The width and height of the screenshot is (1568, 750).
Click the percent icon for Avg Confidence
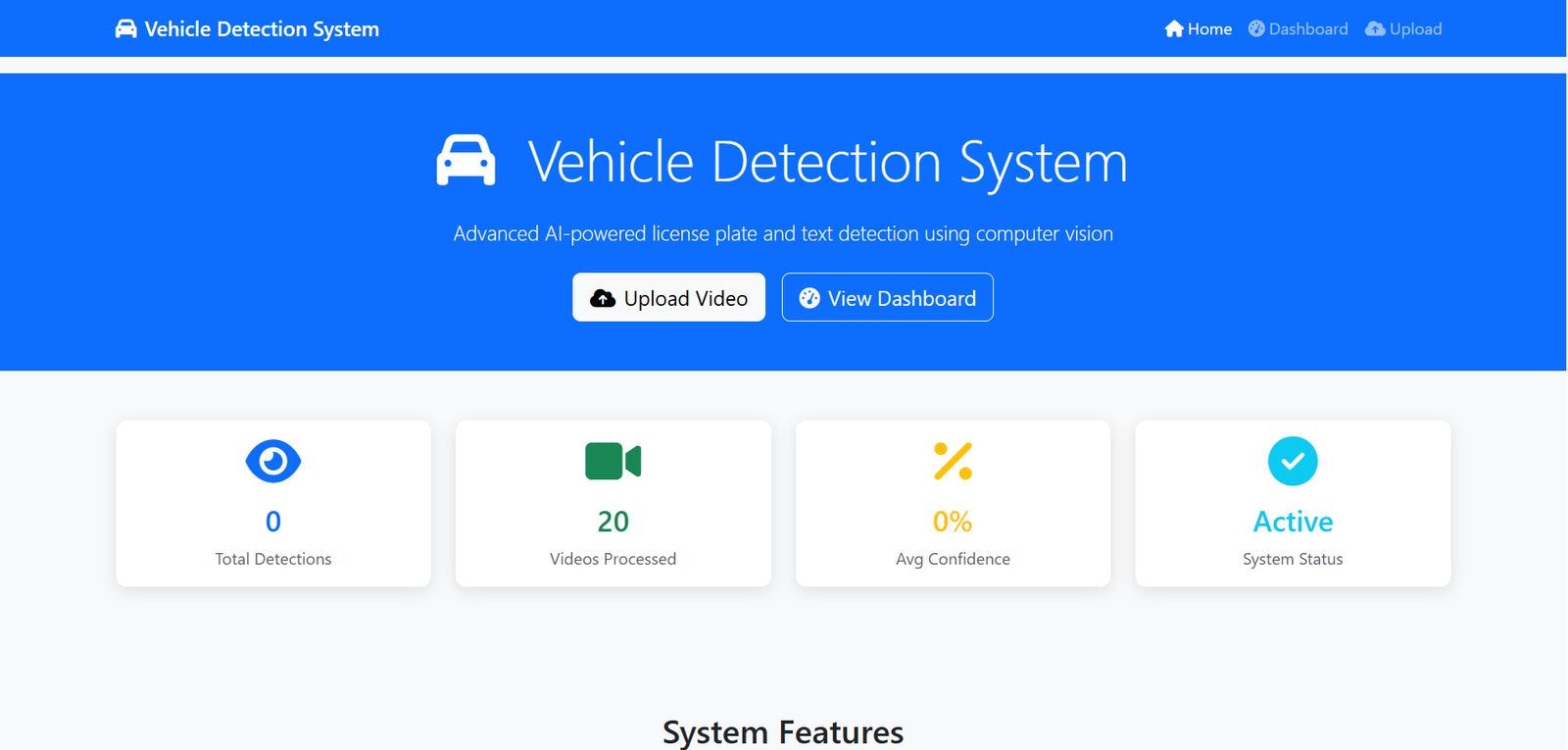tap(954, 461)
